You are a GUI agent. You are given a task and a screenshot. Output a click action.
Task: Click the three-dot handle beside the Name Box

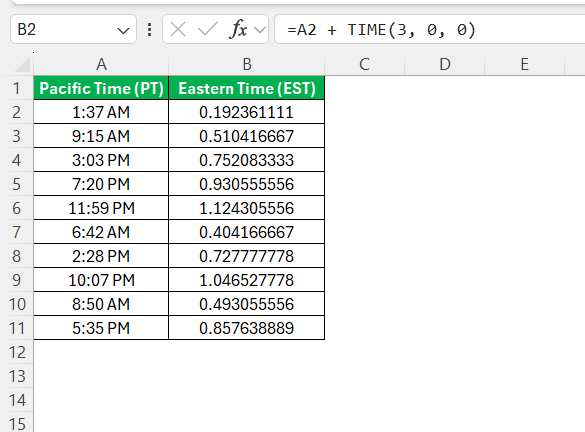149,29
